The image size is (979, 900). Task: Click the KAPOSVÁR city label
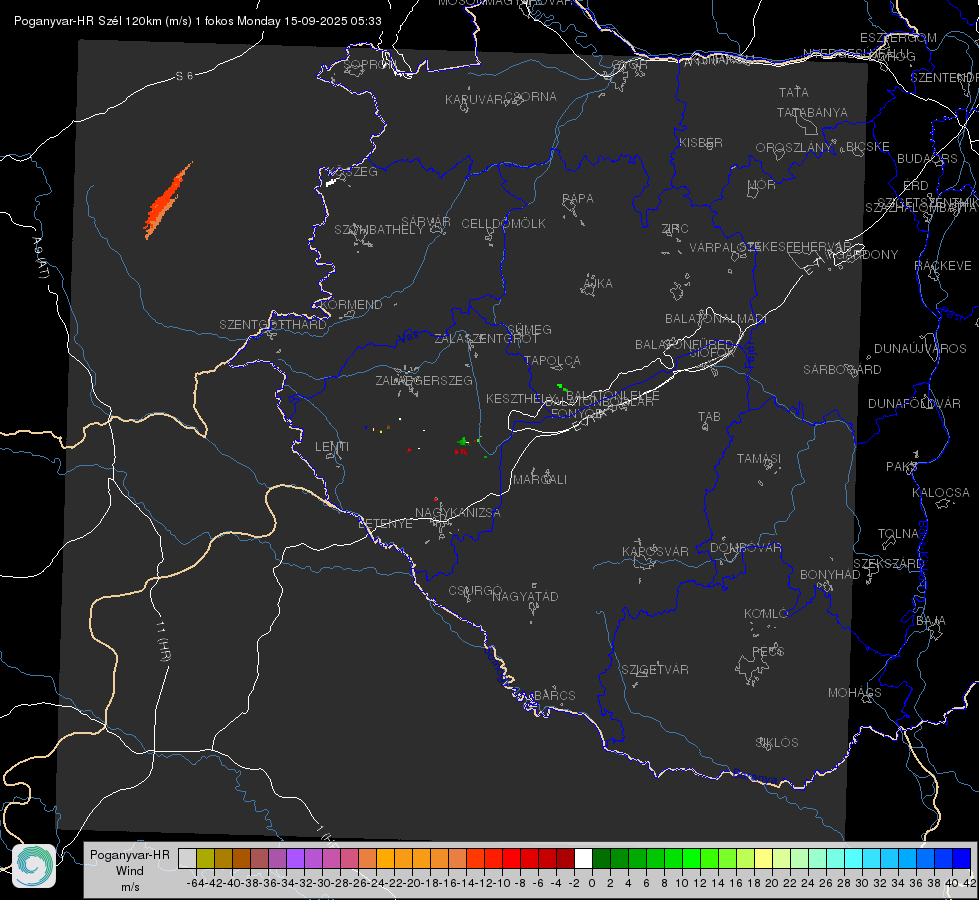coord(656,551)
